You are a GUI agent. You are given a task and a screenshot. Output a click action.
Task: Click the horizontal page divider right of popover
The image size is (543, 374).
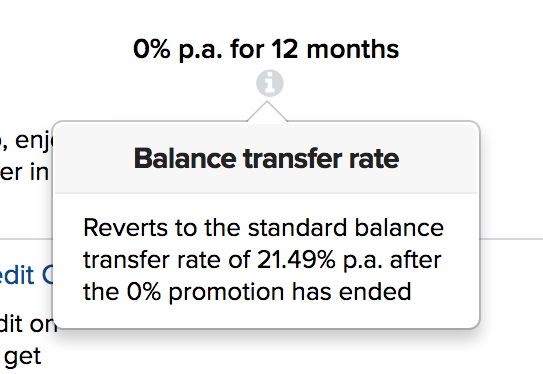511,239
